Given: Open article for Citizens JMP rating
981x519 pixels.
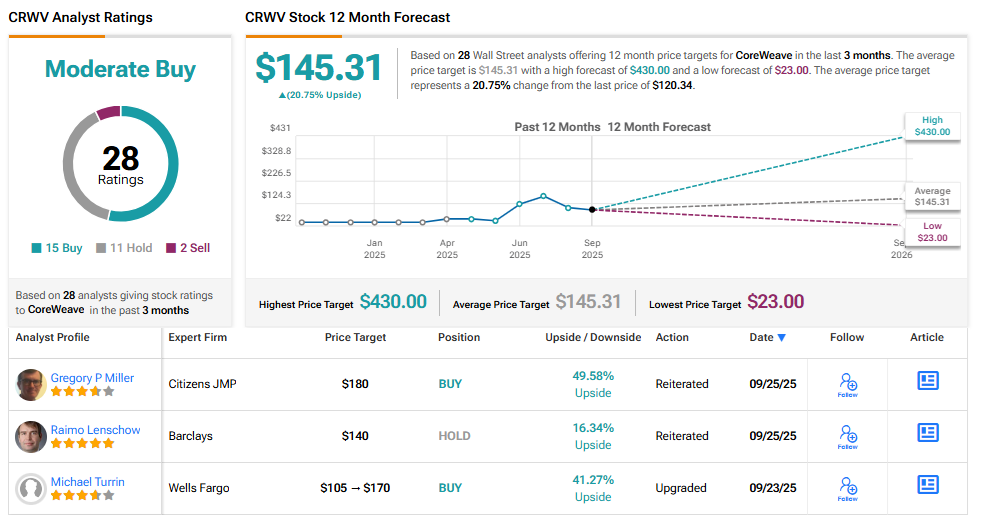Looking at the screenshot, I should [x=928, y=381].
